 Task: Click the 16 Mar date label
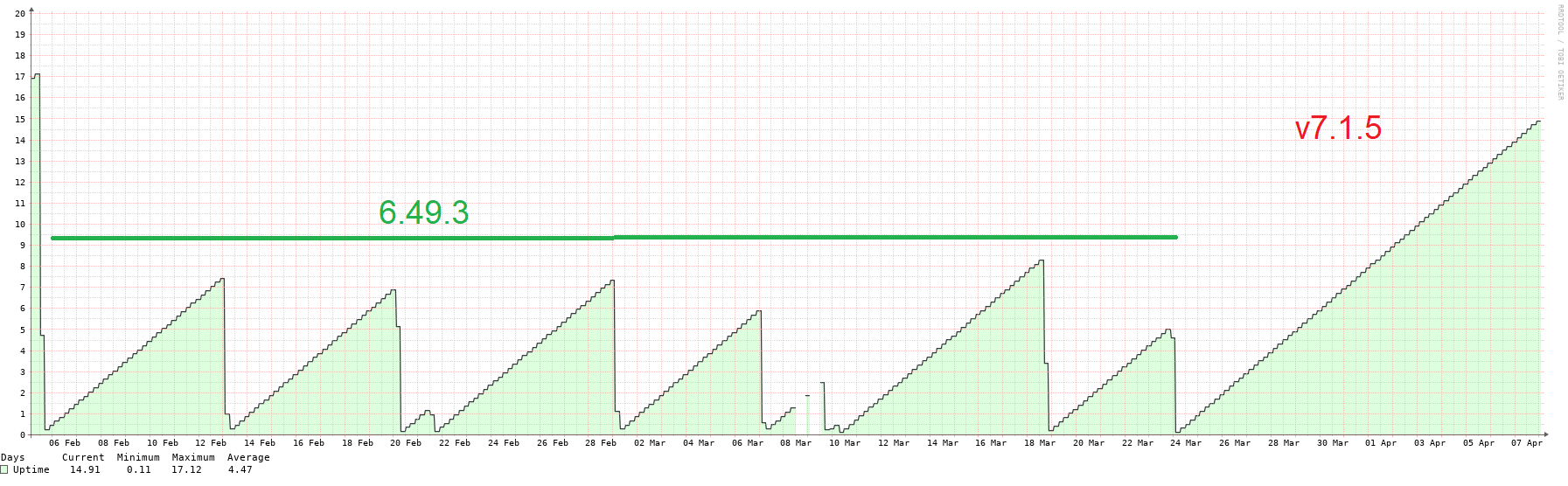click(991, 443)
